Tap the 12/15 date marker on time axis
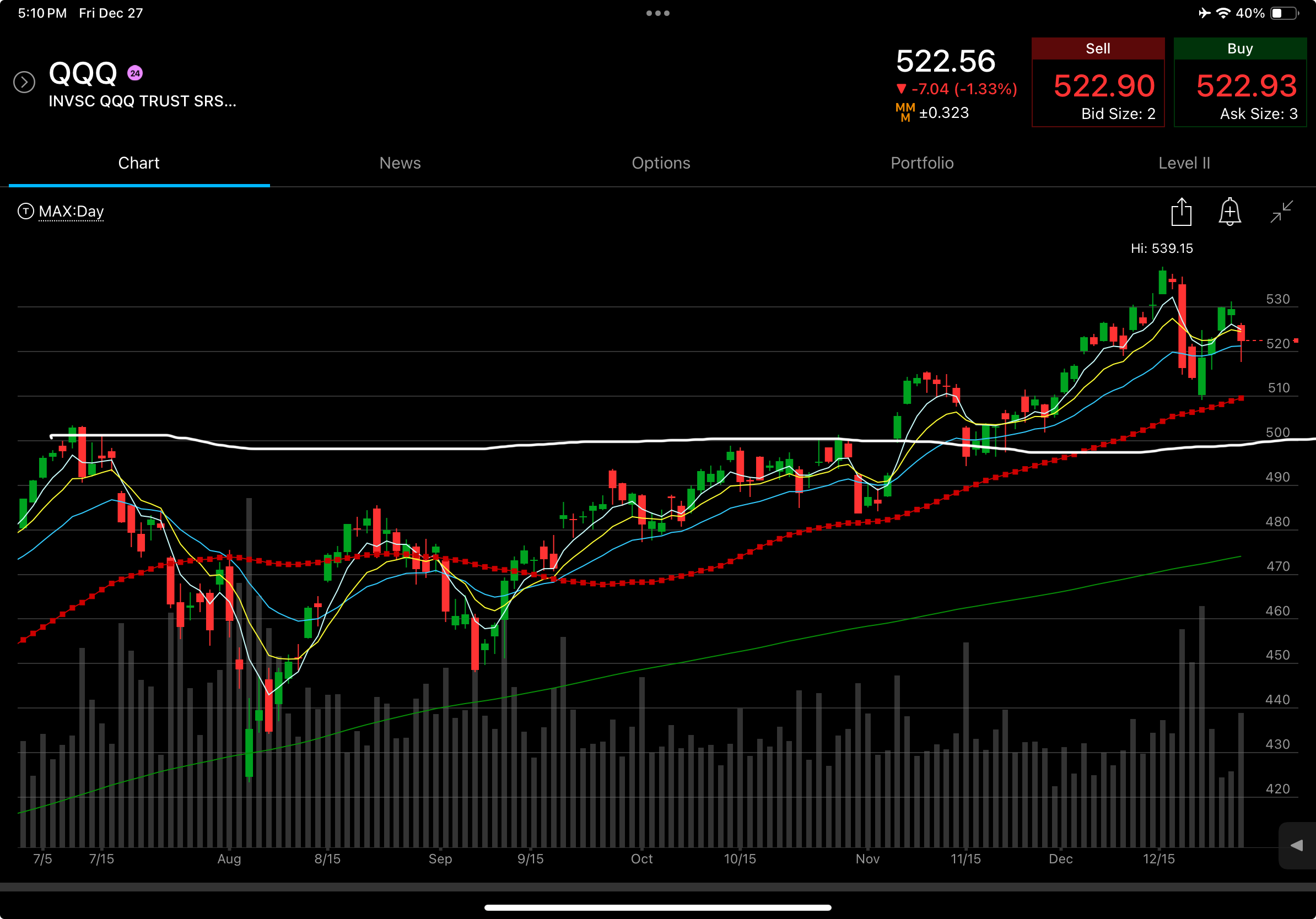The width and height of the screenshot is (1316, 919). (x=1158, y=858)
